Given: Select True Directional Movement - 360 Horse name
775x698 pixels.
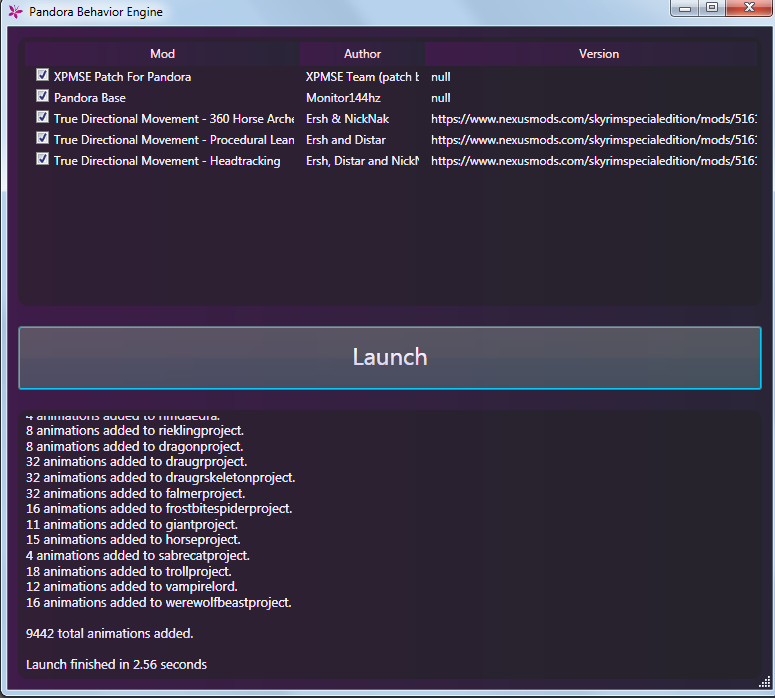Looking at the screenshot, I should [x=174, y=119].
